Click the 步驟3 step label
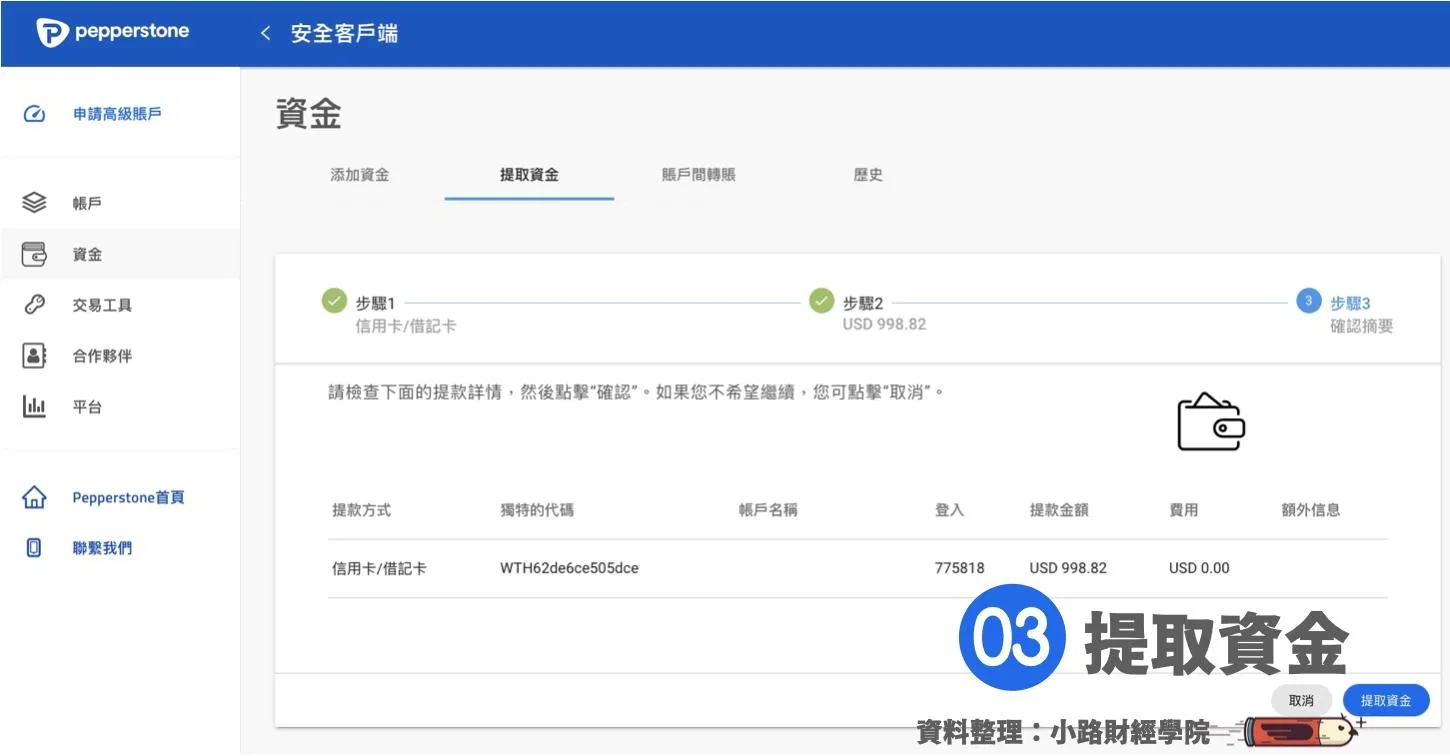The height and width of the screenshot is (756, 1450). (x=1350, y=303)
